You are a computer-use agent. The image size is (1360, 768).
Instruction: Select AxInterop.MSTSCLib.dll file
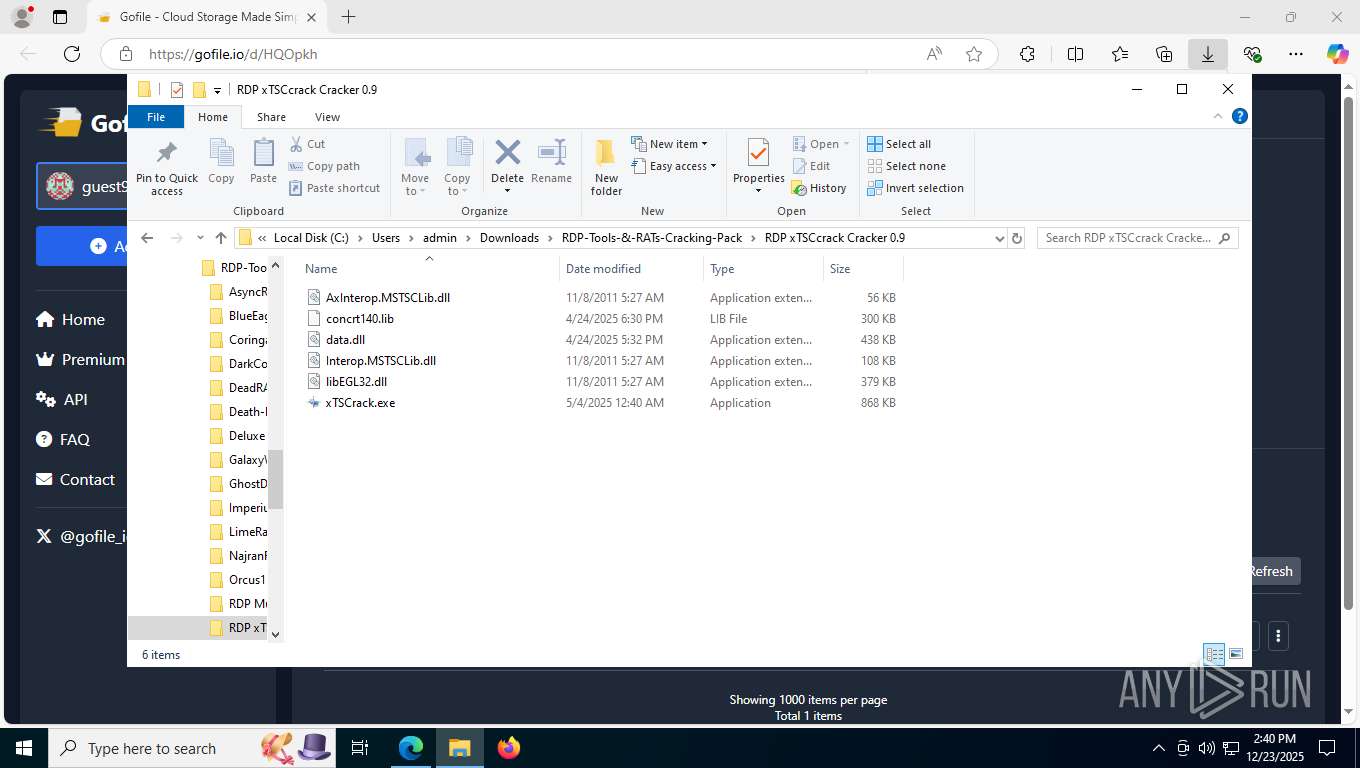click(387, 298)
